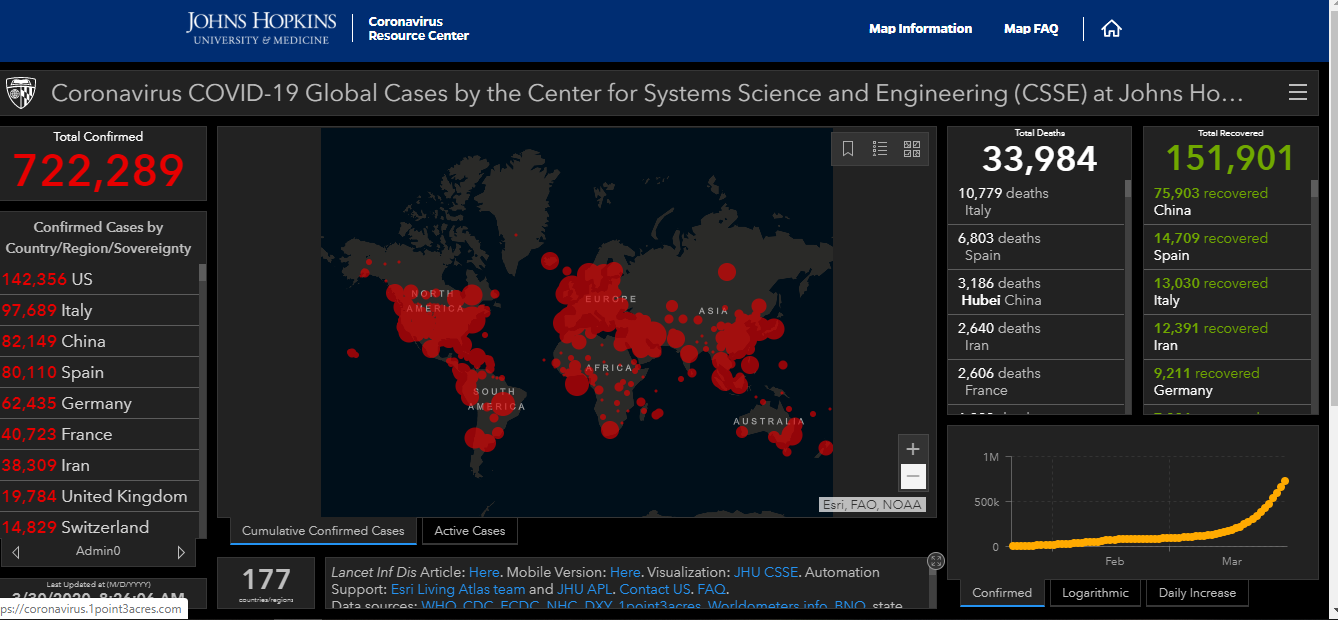The image size is (1338, 620).
Task: Click the 'Esri, FAO, NOAA' map attribution
Action: (872, 505)
